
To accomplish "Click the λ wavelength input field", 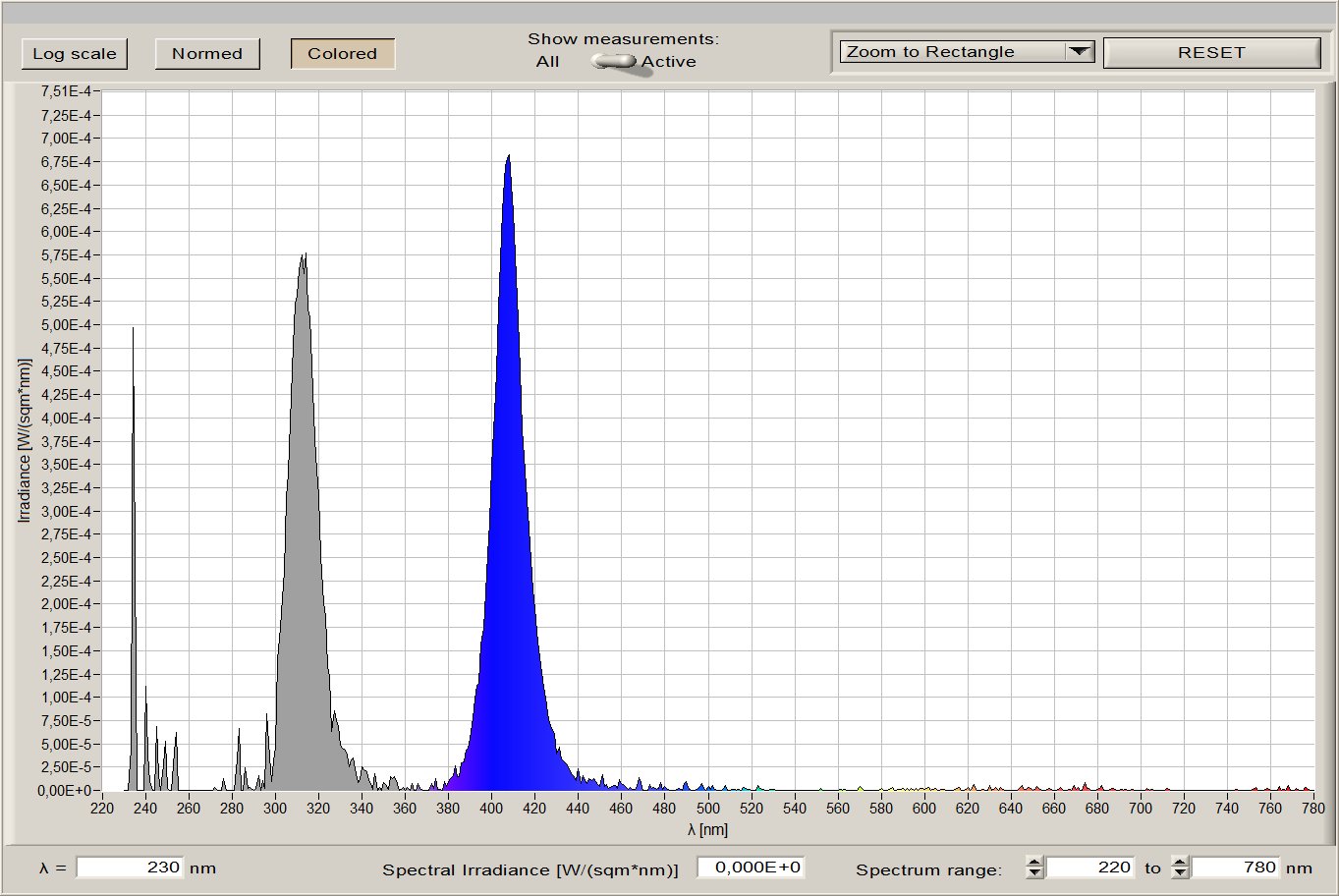I will pyautogui.click(x=130, y=868).
